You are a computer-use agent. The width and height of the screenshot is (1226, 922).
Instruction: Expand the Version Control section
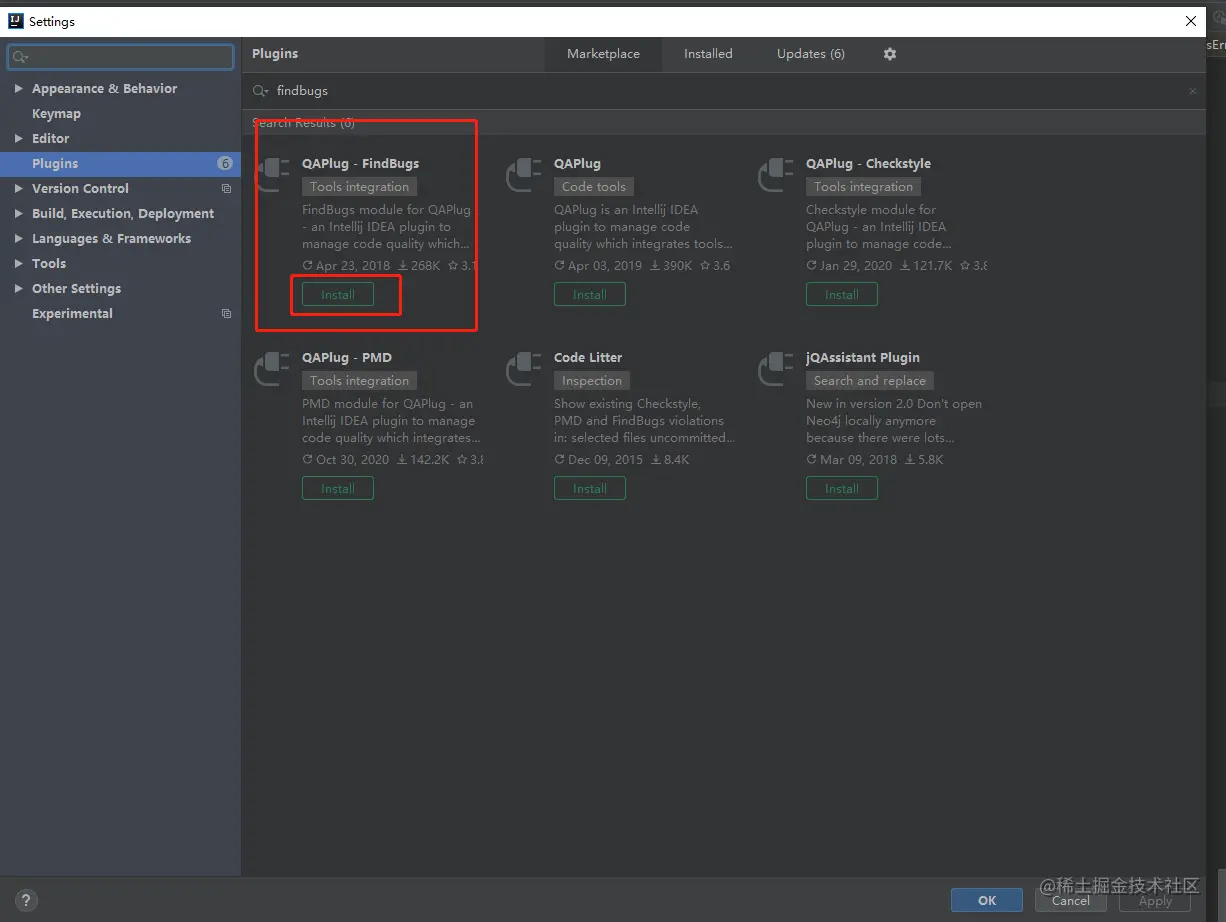pyautogui.click(x=18, y=189)
